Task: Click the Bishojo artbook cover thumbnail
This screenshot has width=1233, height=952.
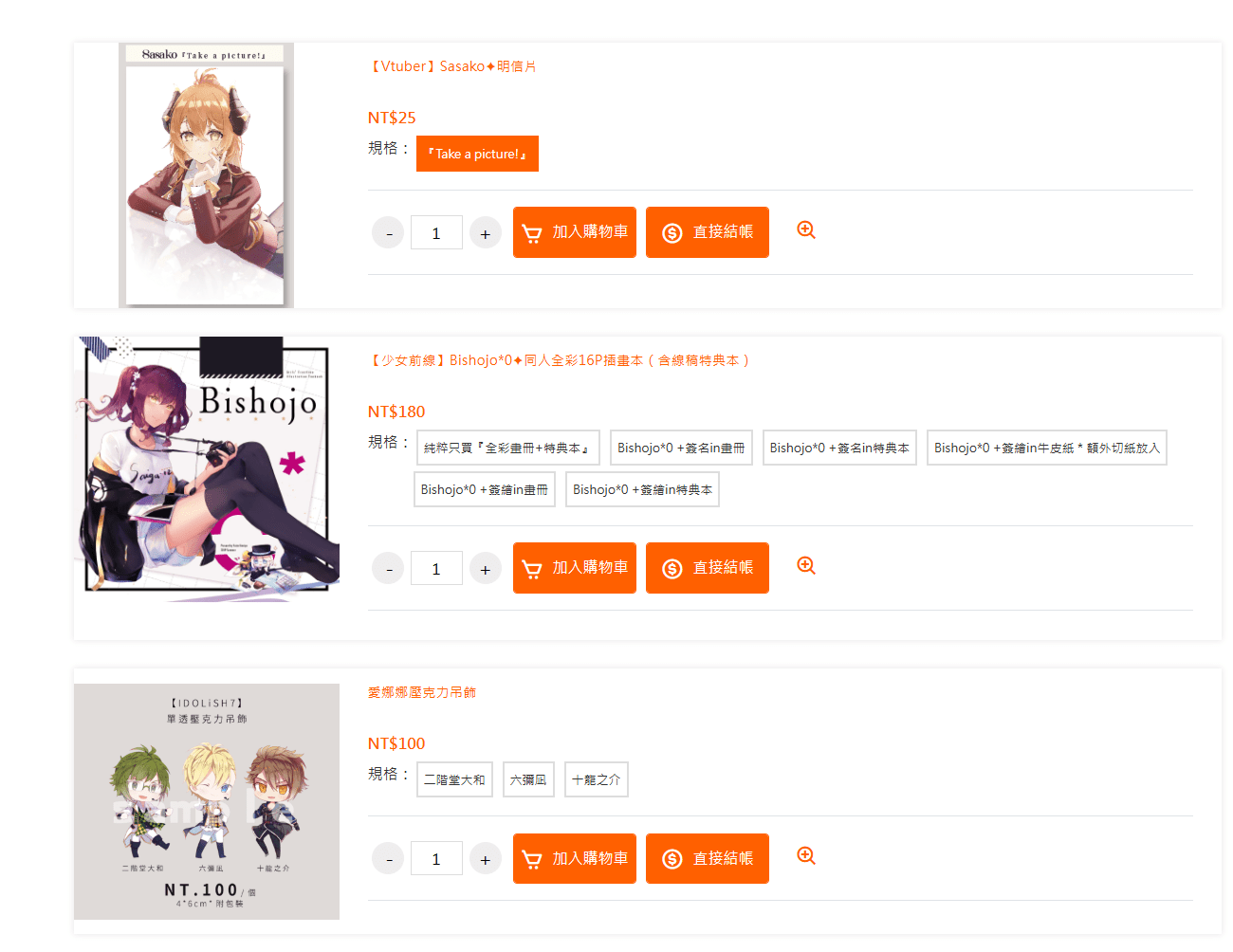Action: point(207,468)
